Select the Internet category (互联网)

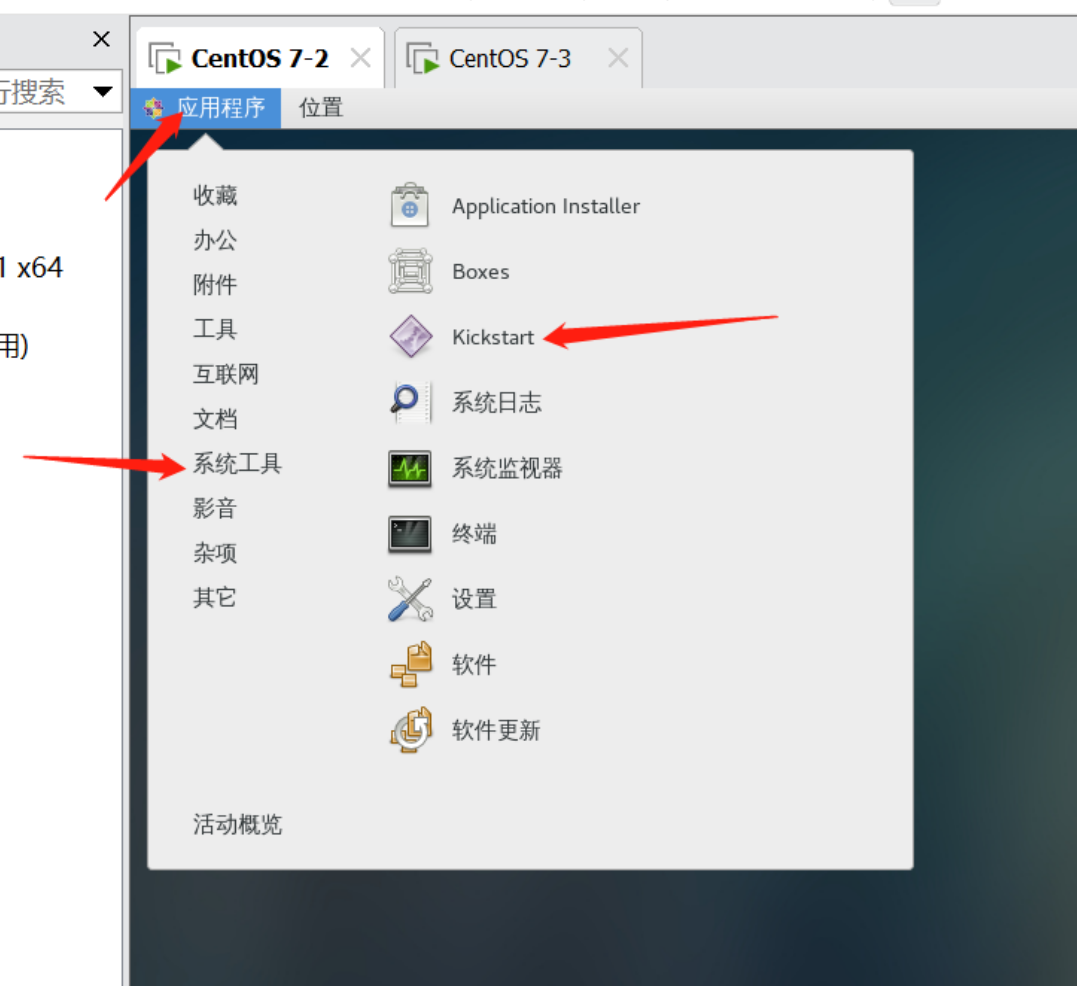[226, 374]
